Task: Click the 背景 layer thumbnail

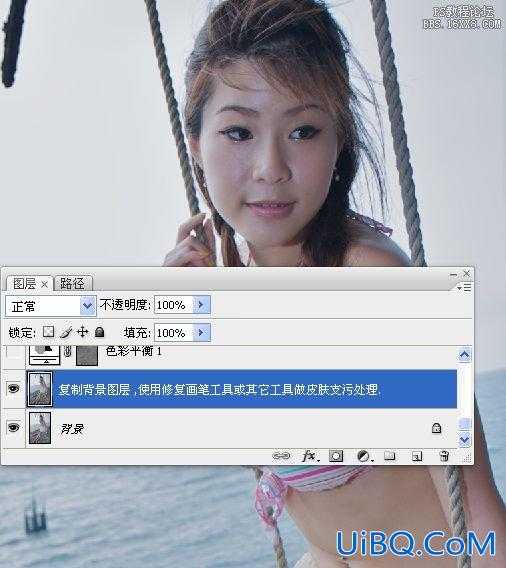Action: coord(40,428)
